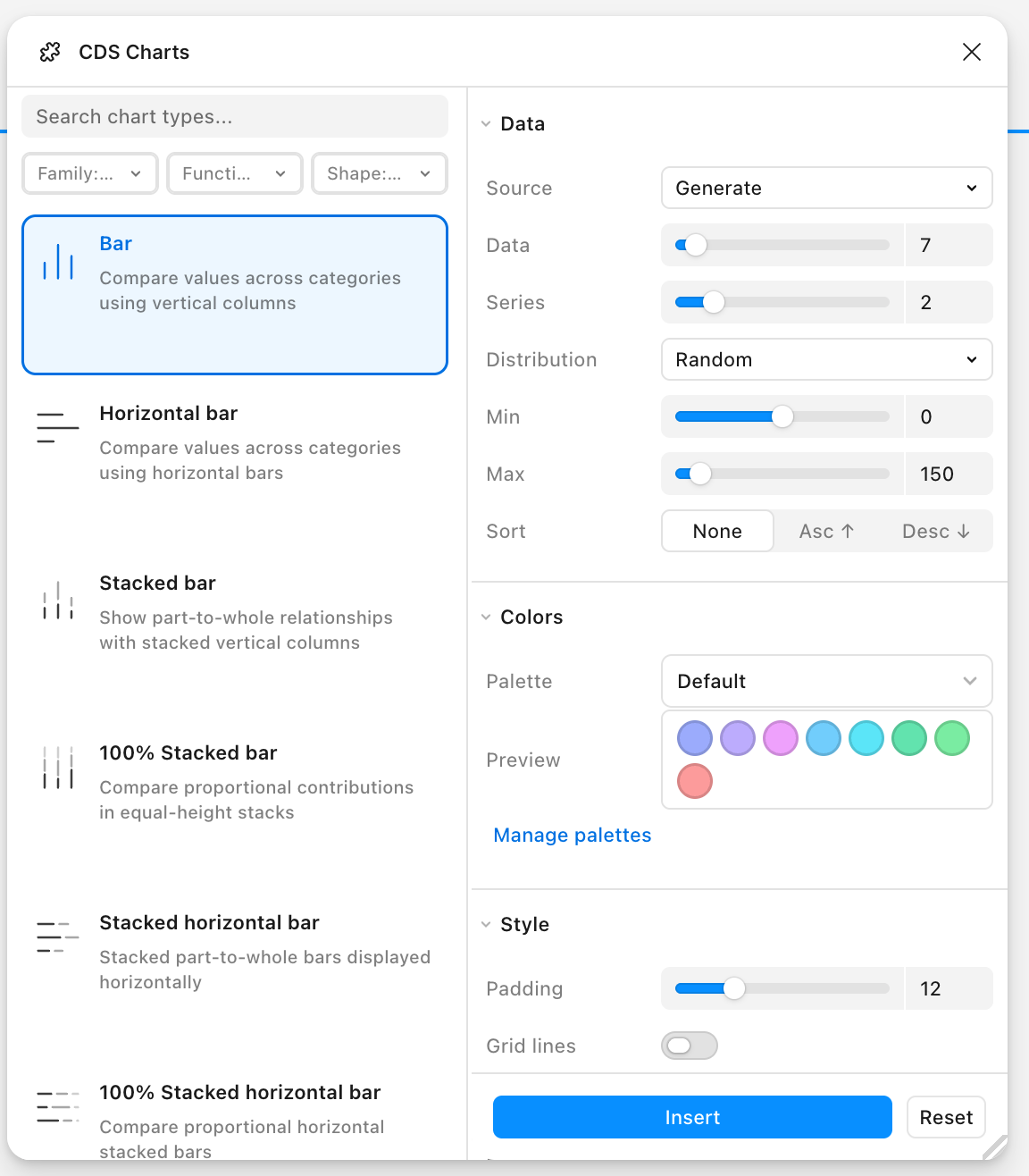
Task: Click the Max value field showing 150
Action: (950, 474)
